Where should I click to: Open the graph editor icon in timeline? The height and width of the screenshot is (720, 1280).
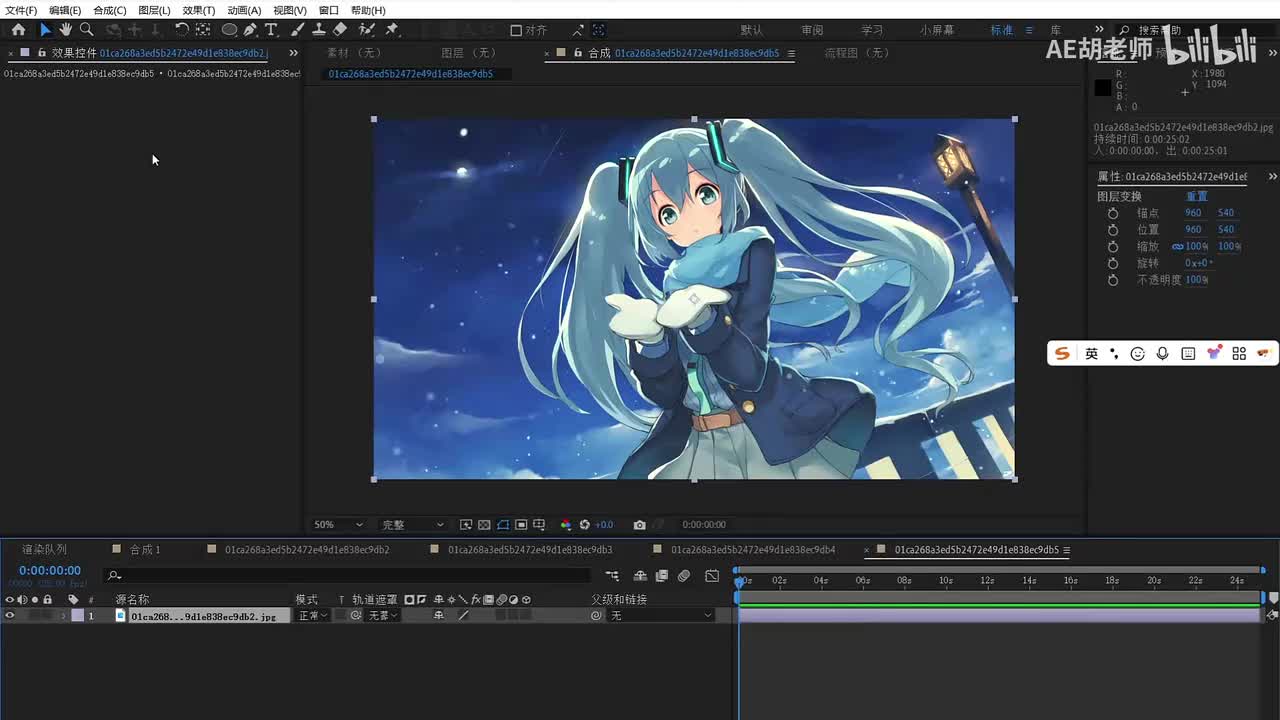pyautogui.click(x=712, y=576)
